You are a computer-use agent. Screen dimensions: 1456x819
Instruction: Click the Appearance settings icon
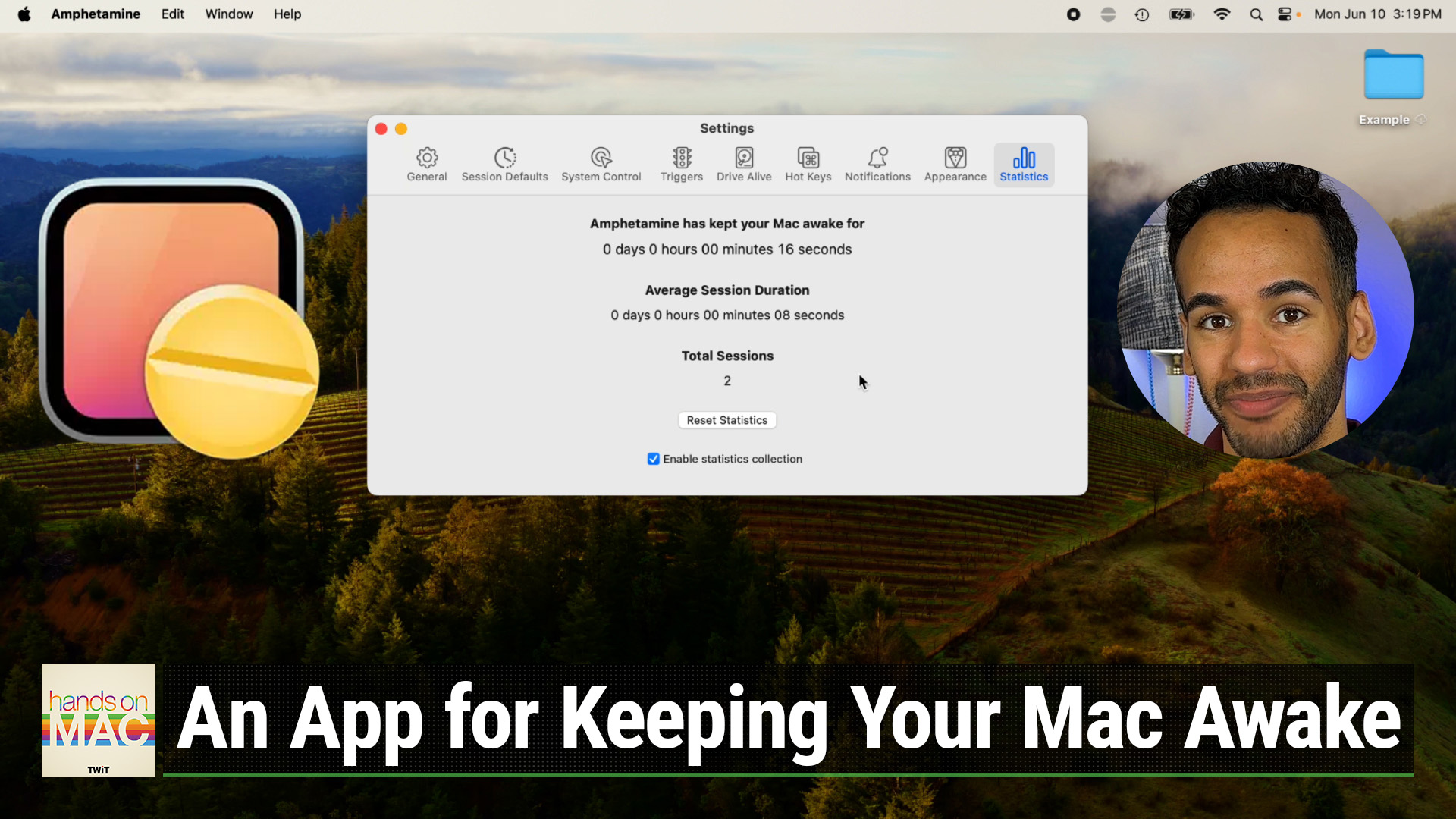coord(955,164)
